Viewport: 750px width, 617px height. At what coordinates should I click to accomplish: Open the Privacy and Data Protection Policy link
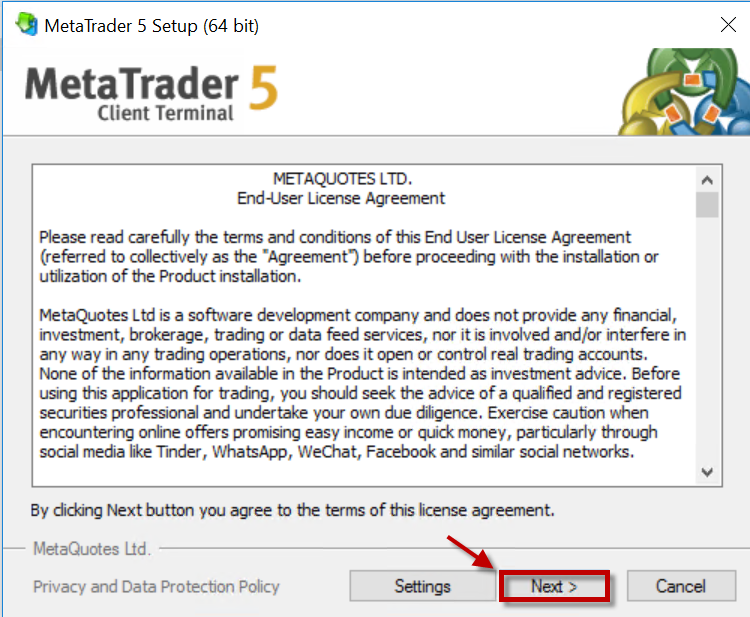(156, 586)
